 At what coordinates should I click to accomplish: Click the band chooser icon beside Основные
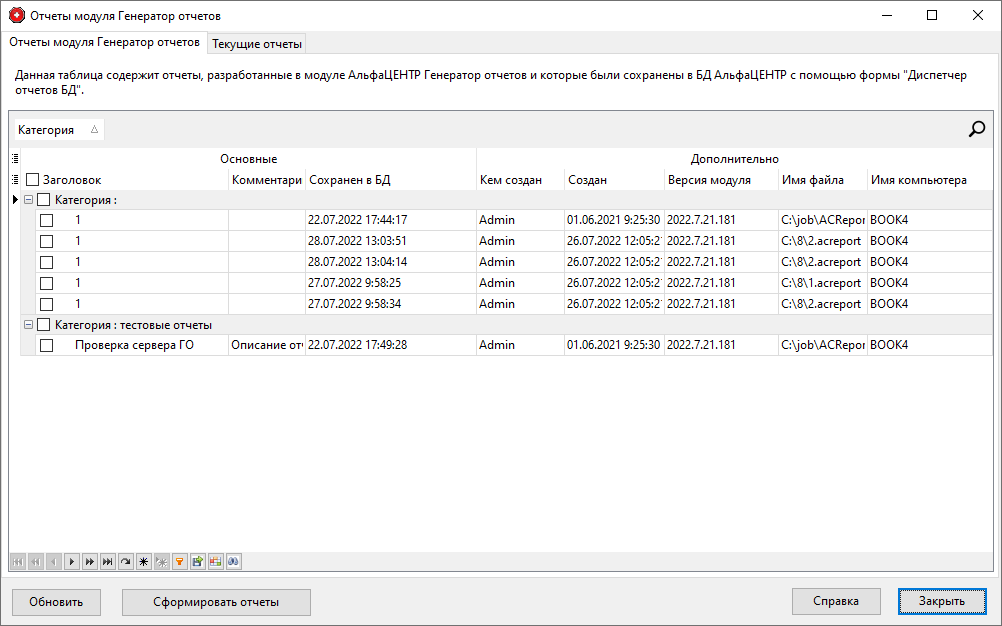point(15,158)
